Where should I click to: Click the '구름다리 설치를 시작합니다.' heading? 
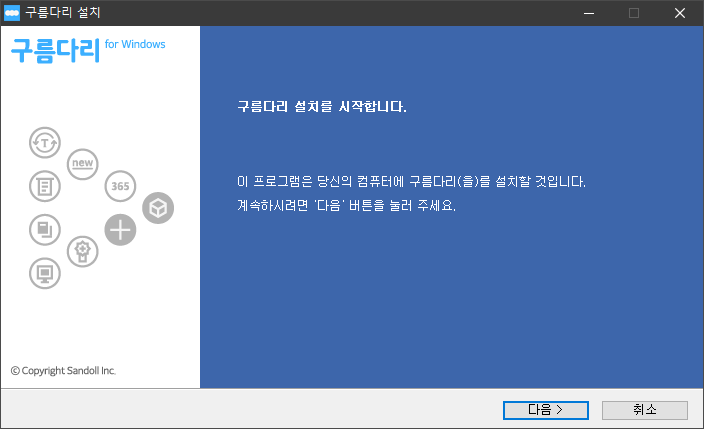322,106
